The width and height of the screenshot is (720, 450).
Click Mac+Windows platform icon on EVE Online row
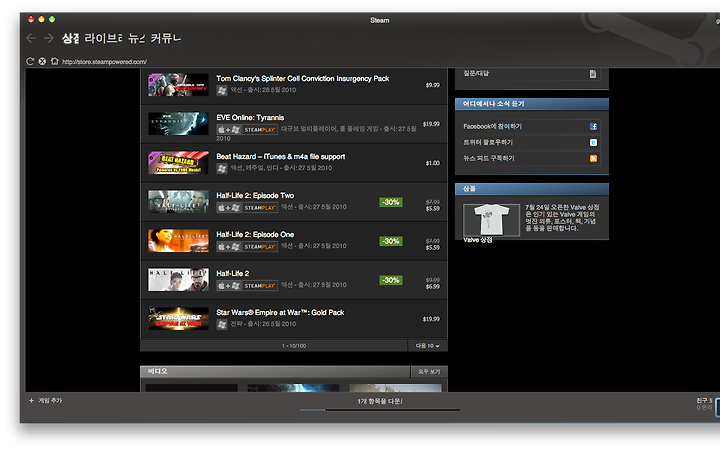[229, 129]
